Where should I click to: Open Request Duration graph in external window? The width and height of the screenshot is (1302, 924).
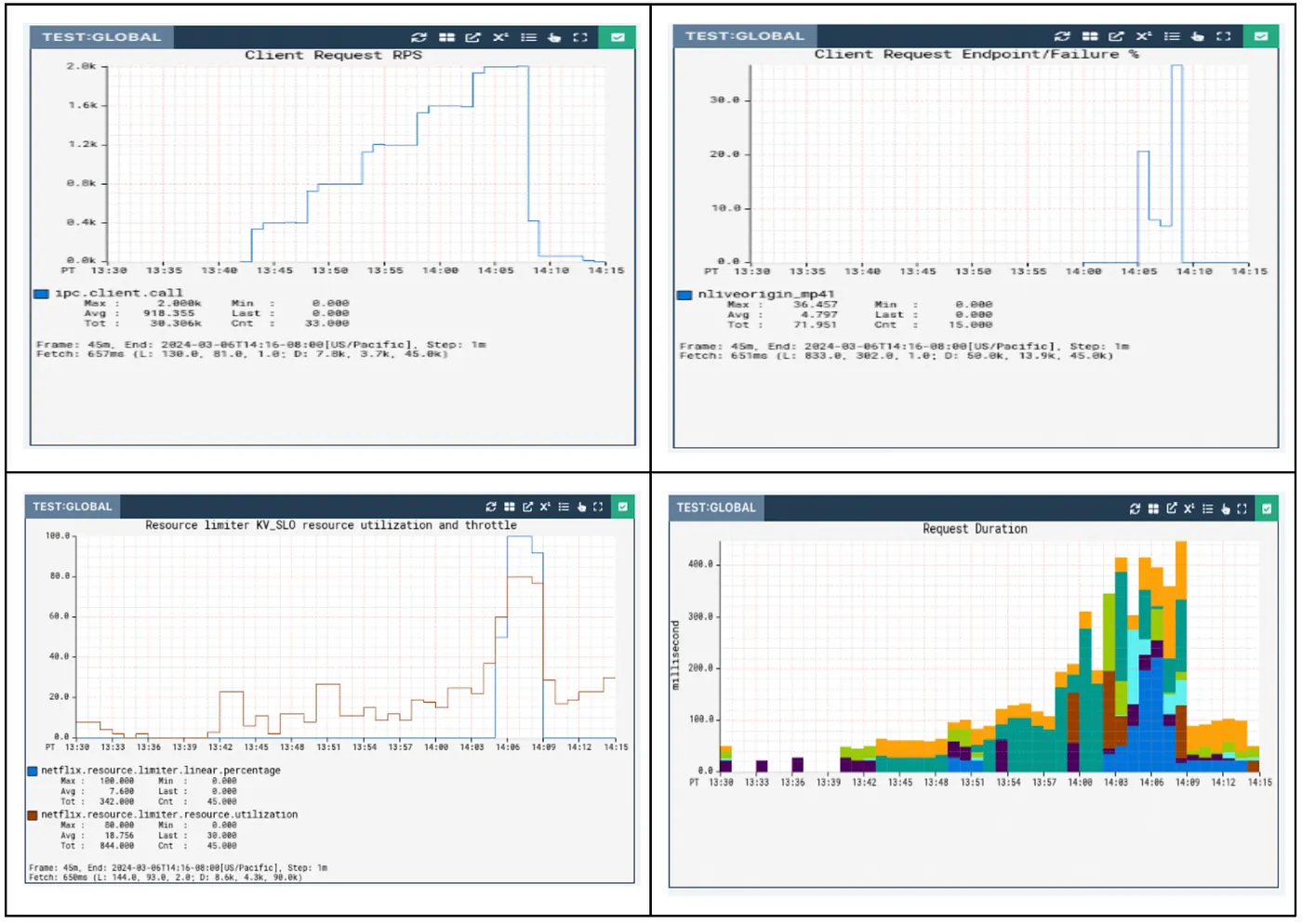coord(1171,508)
